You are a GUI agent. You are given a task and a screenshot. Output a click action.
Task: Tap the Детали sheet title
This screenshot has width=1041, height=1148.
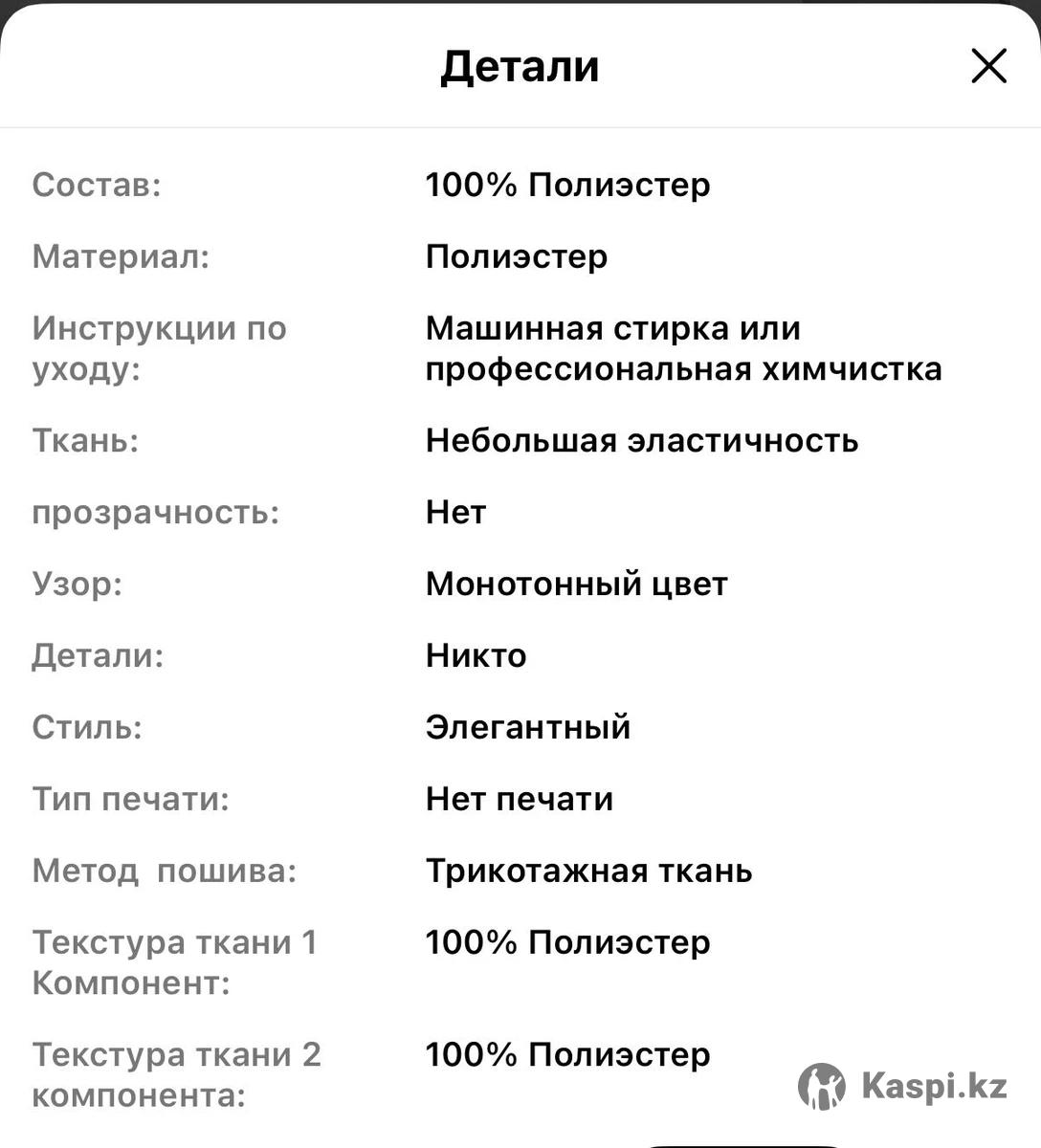point(520,66)
